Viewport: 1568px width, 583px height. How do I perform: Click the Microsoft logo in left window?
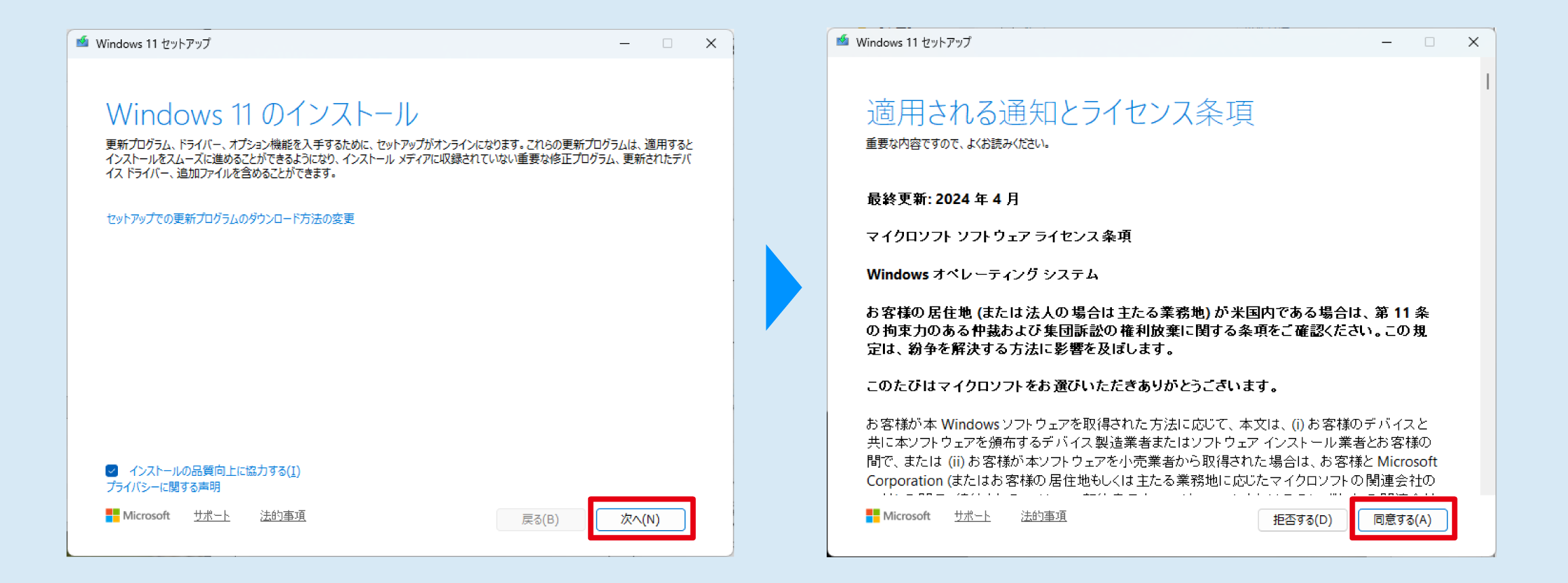point(138,516)
